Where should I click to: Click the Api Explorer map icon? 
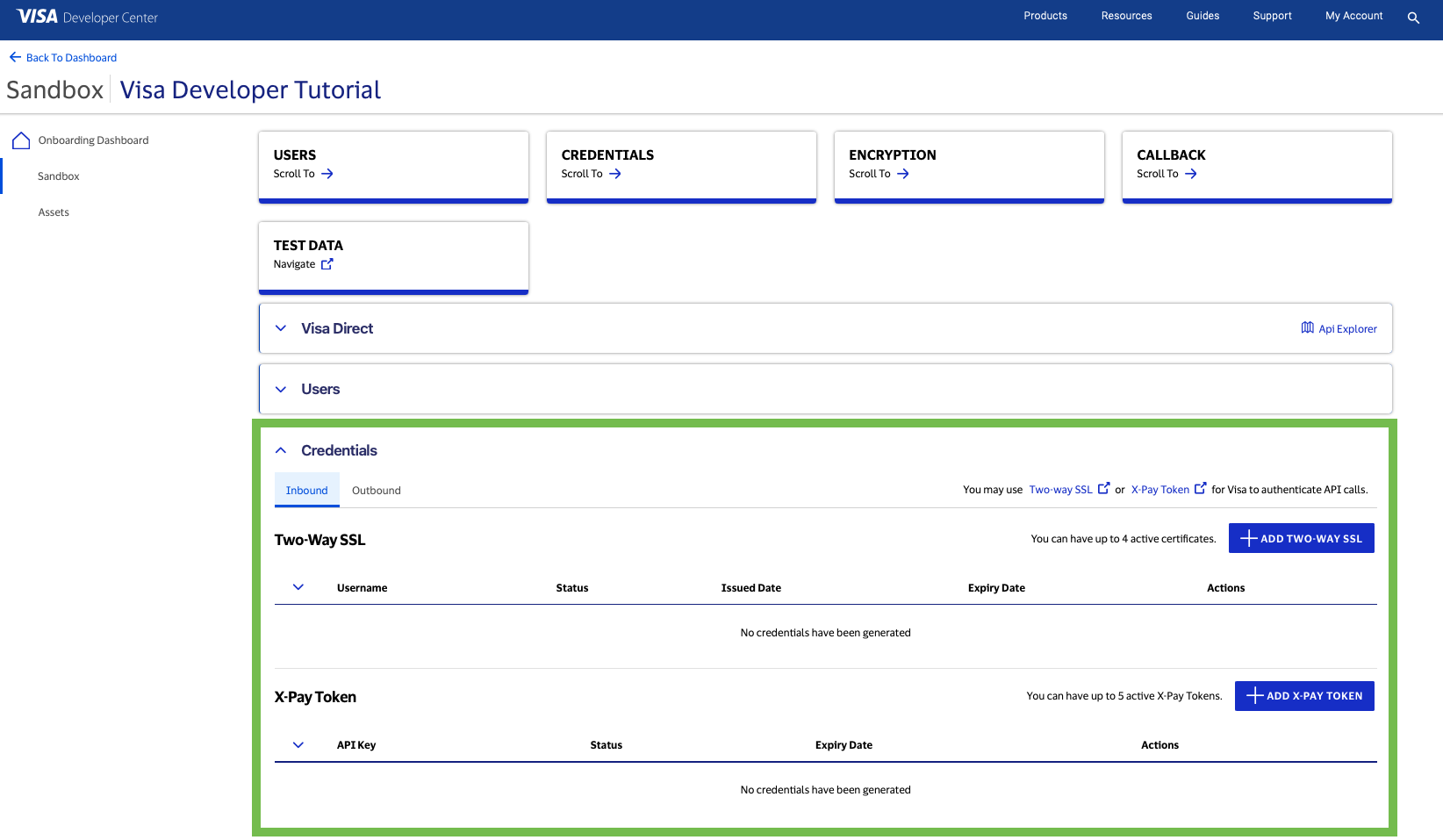1307,328
